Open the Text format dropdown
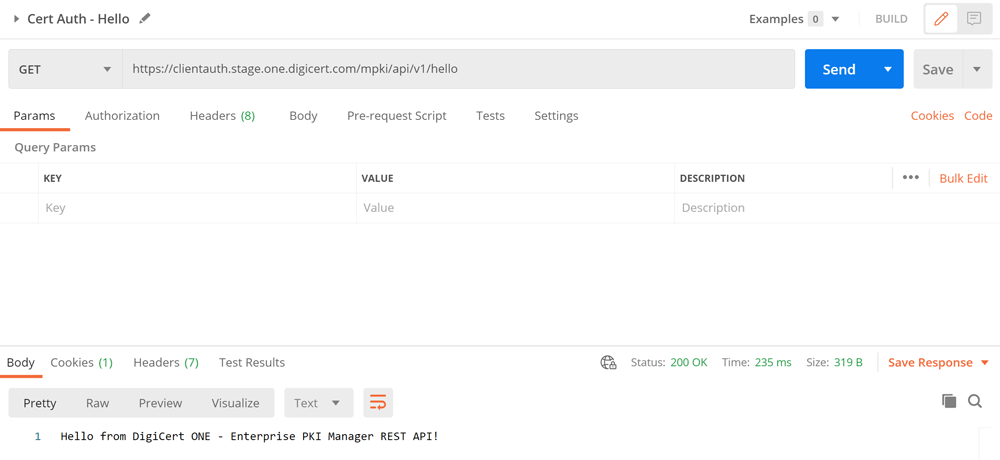The image size is (1000, 460). pyautogui.click(x=318, y=403)
